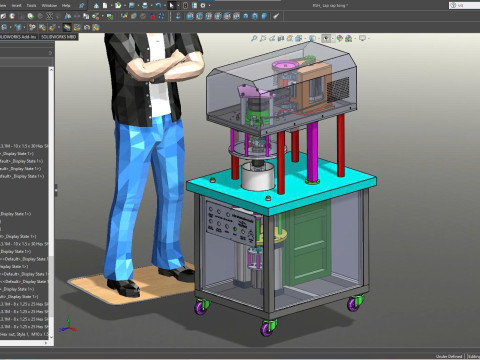Image resolution: width=480 pixels, height=360 pixels.
Task: Expand the Hide/Show Items dropdown arrow
Action: [333, 39]
